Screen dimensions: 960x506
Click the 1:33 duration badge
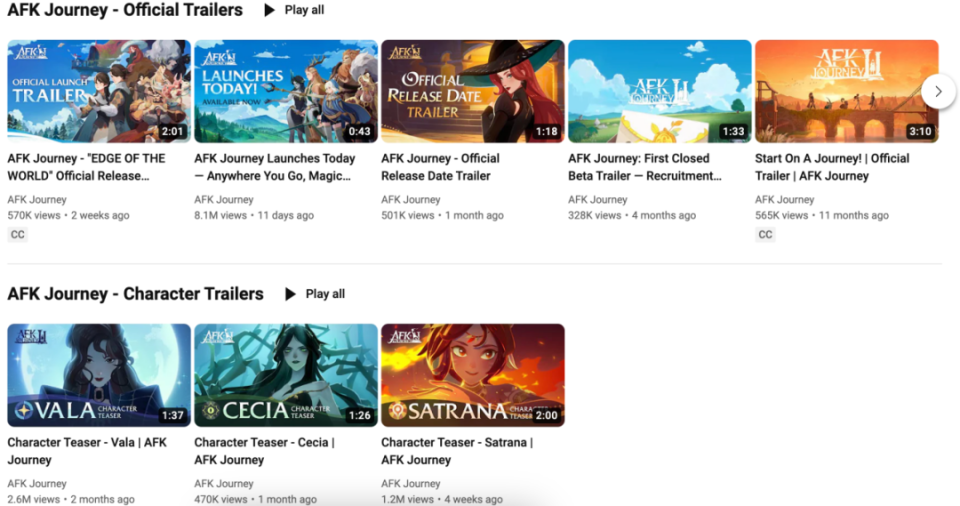(x=733, y=132)
